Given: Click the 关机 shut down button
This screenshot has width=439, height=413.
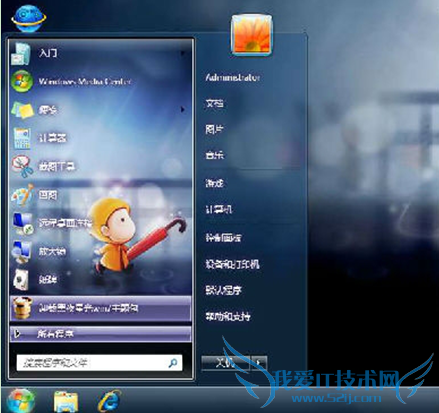Looking at the screenshot, I should tap(226, 363).
